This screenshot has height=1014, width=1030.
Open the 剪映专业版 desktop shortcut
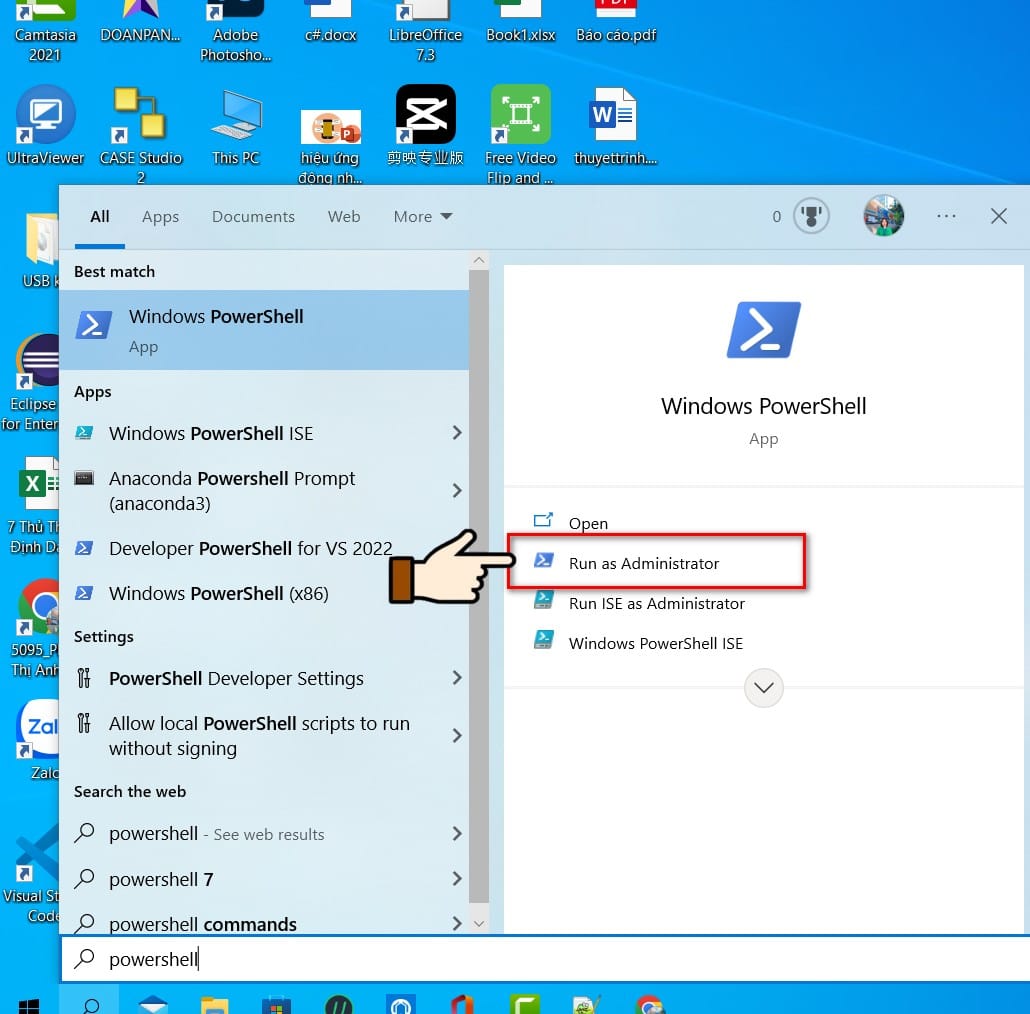pyautogui.click(x=425, y=125)
